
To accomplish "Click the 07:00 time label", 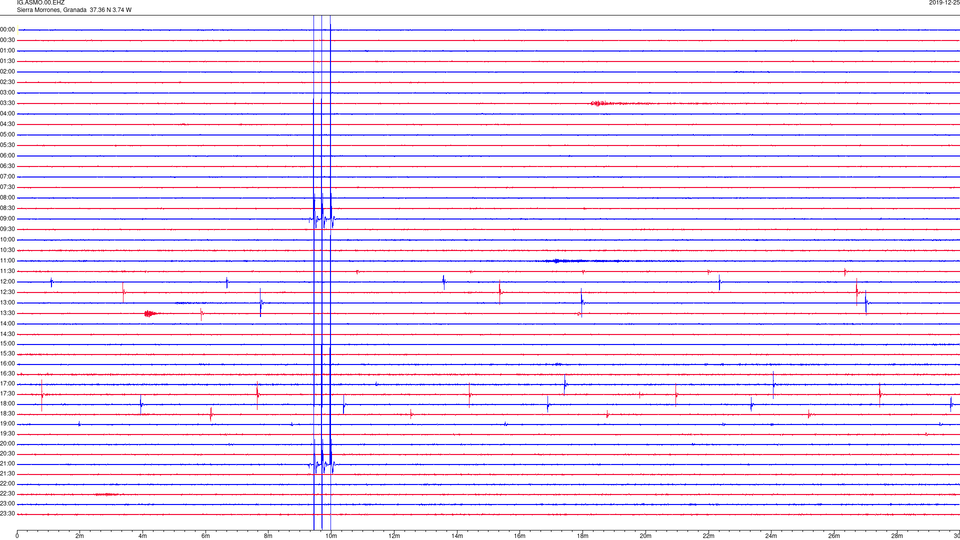I will coord(7,176).
